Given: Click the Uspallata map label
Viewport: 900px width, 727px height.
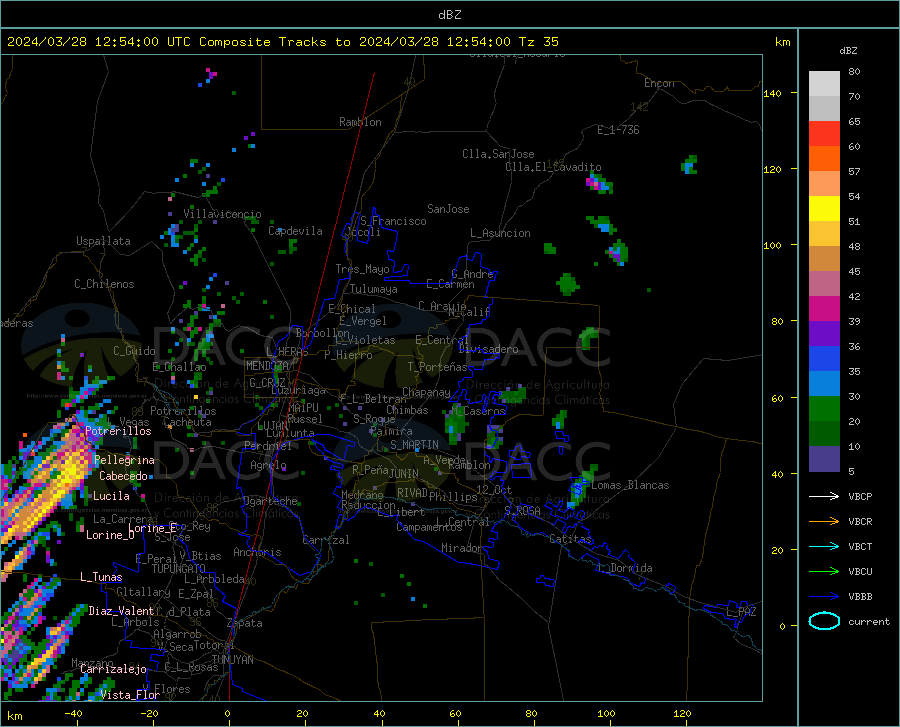Looking at the screenshot, I should [x=103, y=241].
